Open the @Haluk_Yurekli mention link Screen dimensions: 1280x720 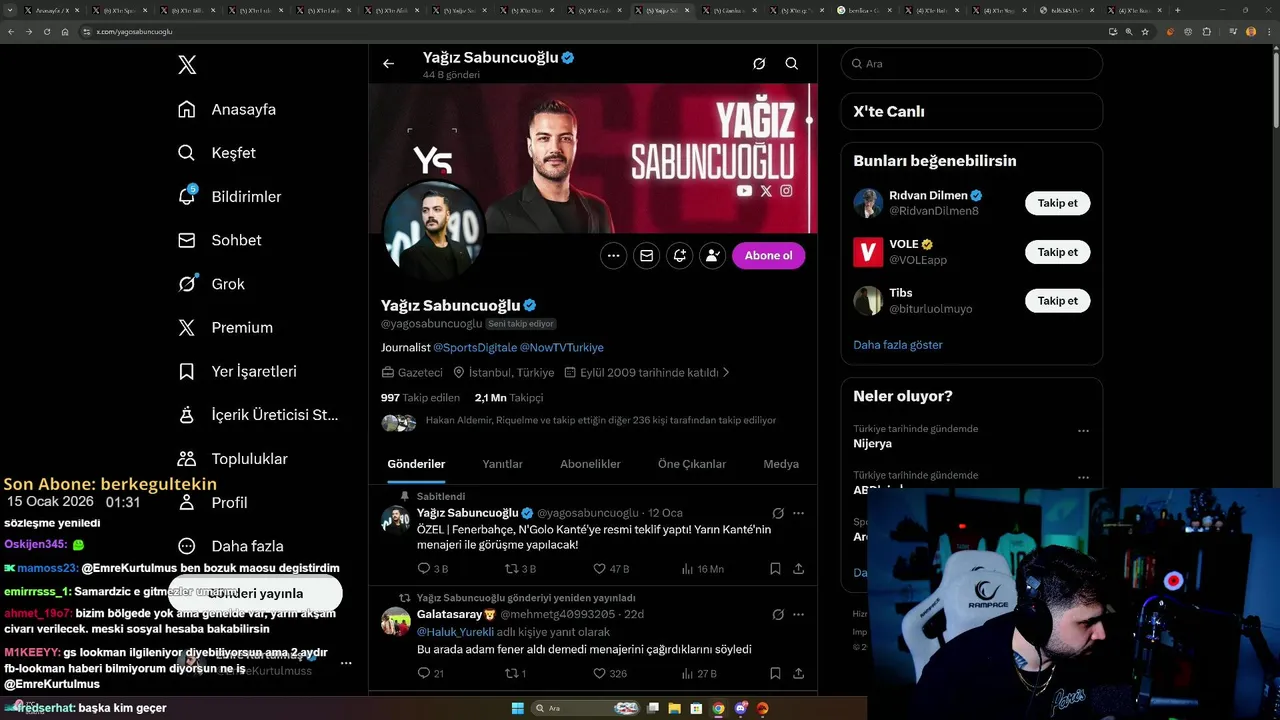[x=455, y=632]
